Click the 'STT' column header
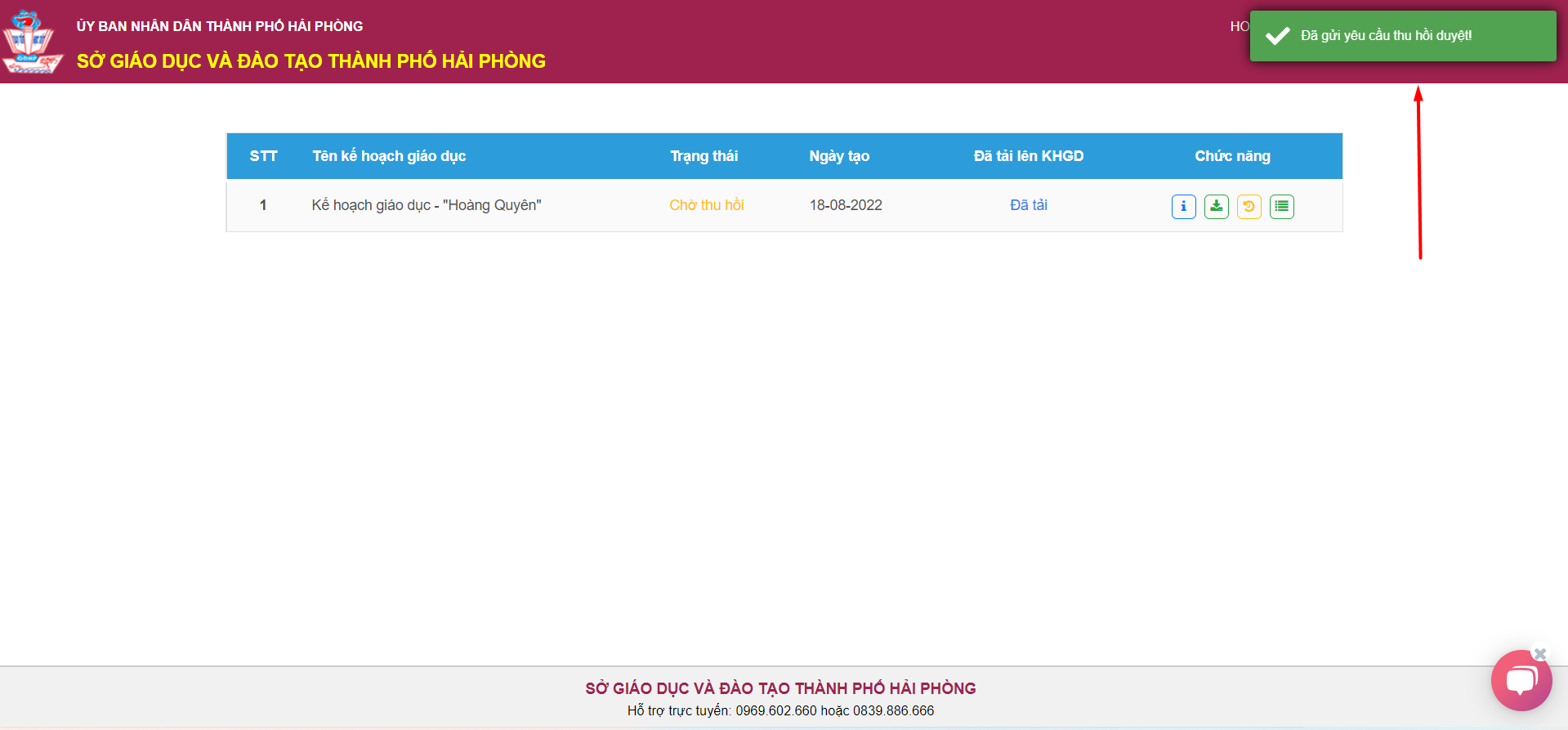Screen dimensions: 1568x730 click(263, 156)
